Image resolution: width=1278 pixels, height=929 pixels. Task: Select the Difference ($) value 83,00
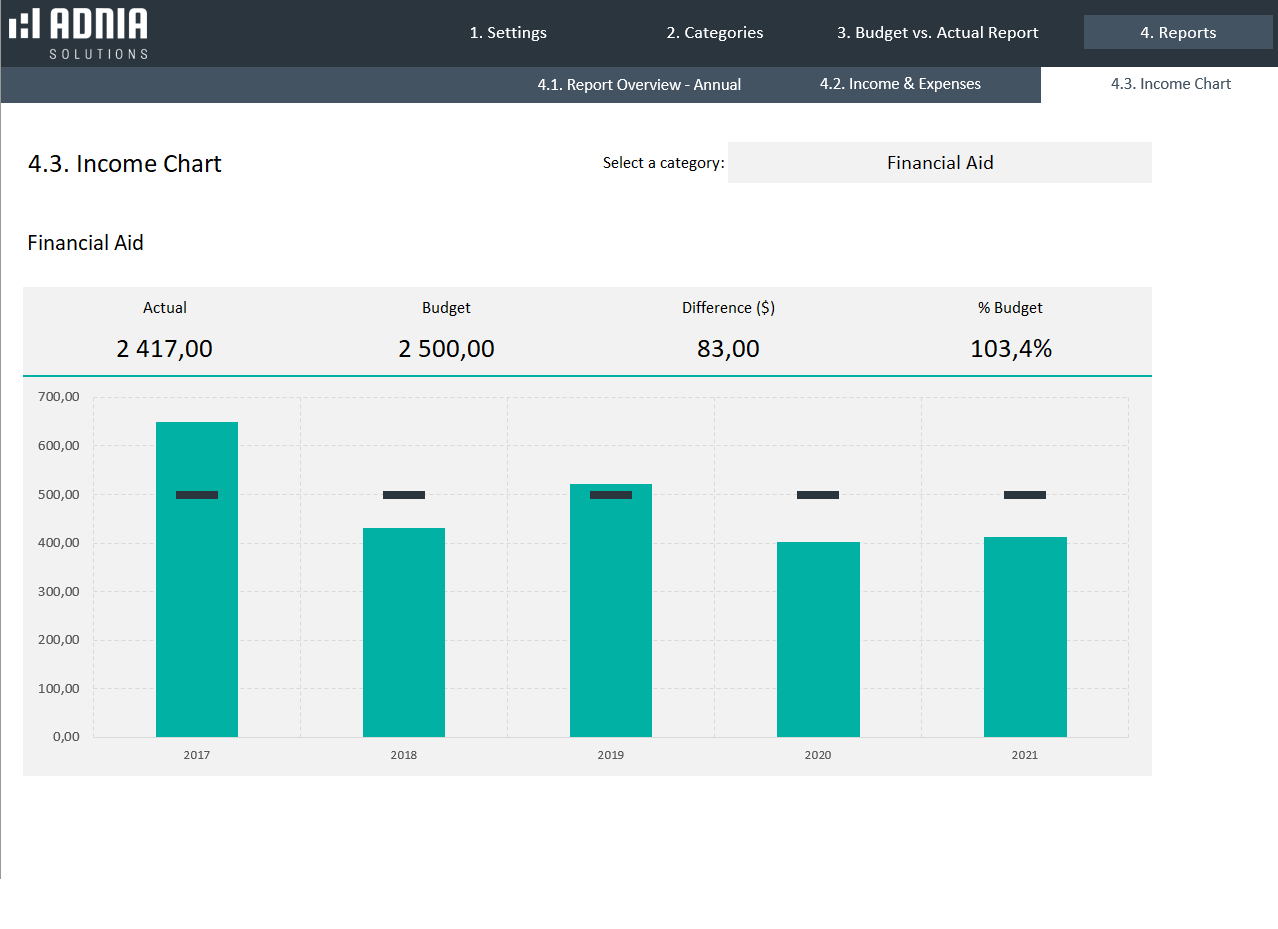point(728,349)
